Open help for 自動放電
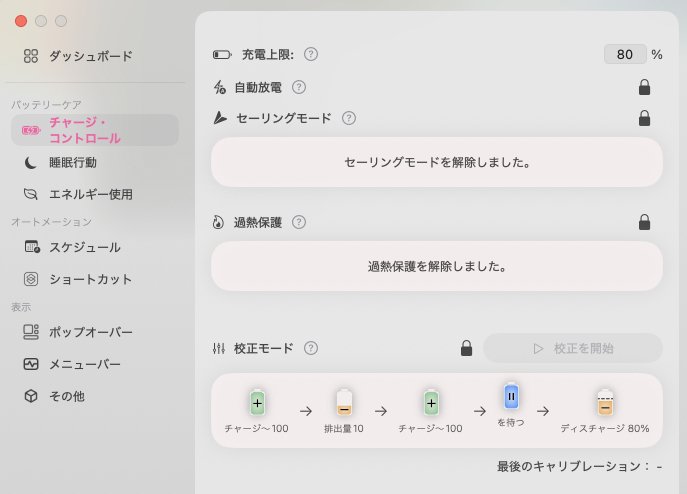The height and width of the screenshot is (494, 687). (x=299, y=87)
